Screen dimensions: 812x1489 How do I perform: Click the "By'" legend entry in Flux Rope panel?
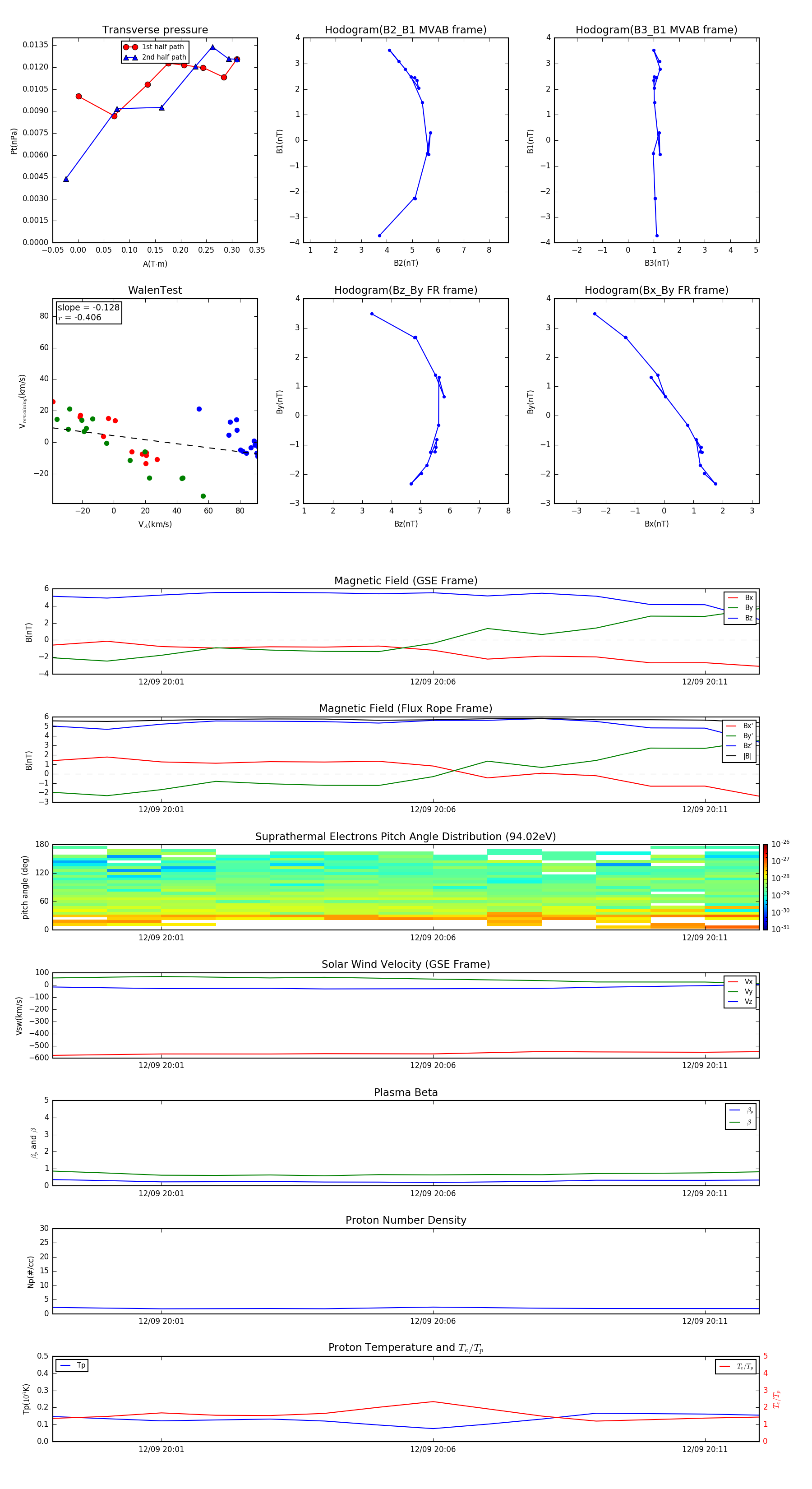point(740,736)
